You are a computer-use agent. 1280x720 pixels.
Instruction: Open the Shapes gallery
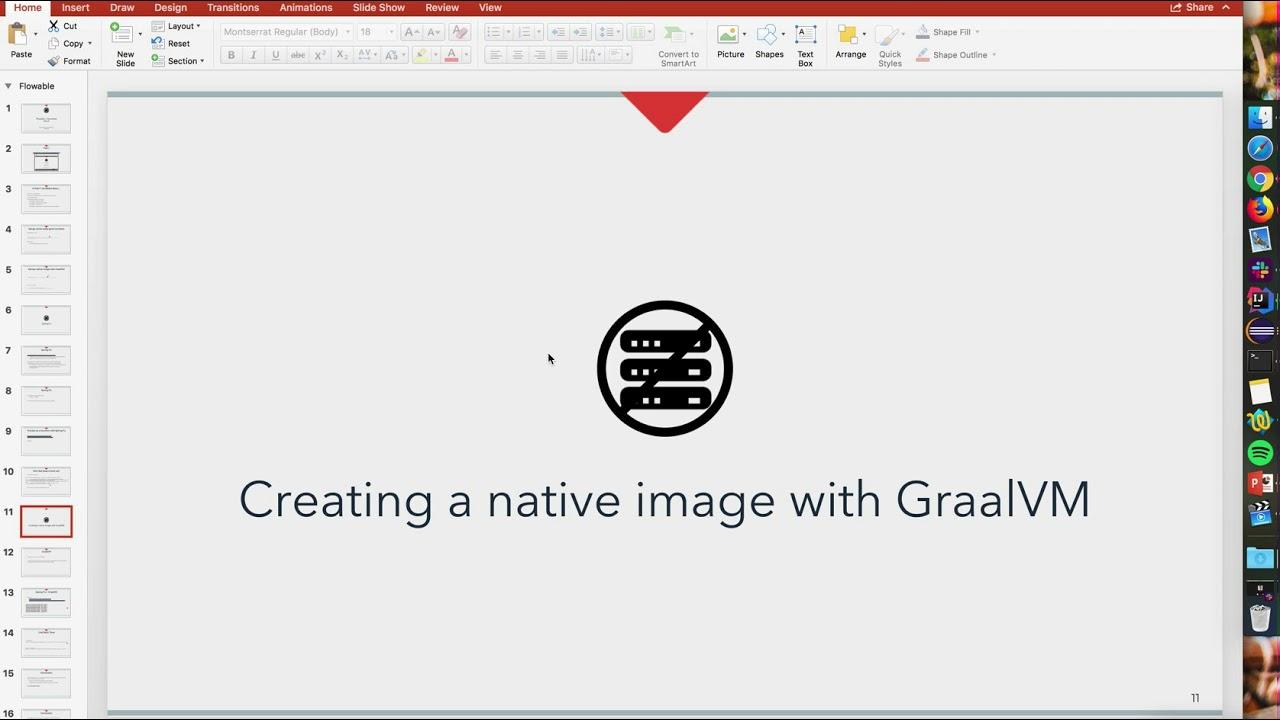coord(768,37)
